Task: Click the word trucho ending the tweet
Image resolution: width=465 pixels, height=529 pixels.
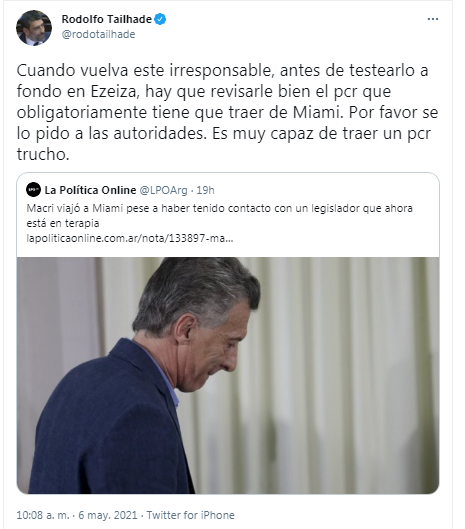Action: (x=43, y=155)
